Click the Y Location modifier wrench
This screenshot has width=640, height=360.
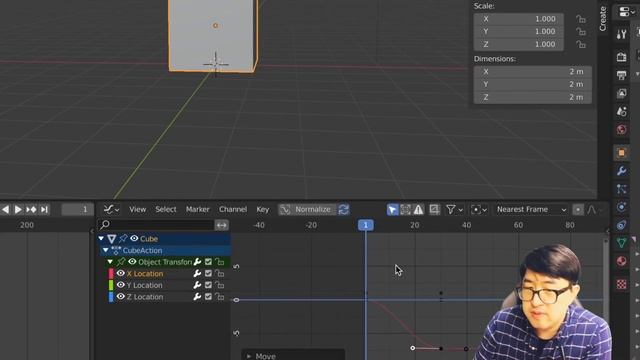[197, 285]
